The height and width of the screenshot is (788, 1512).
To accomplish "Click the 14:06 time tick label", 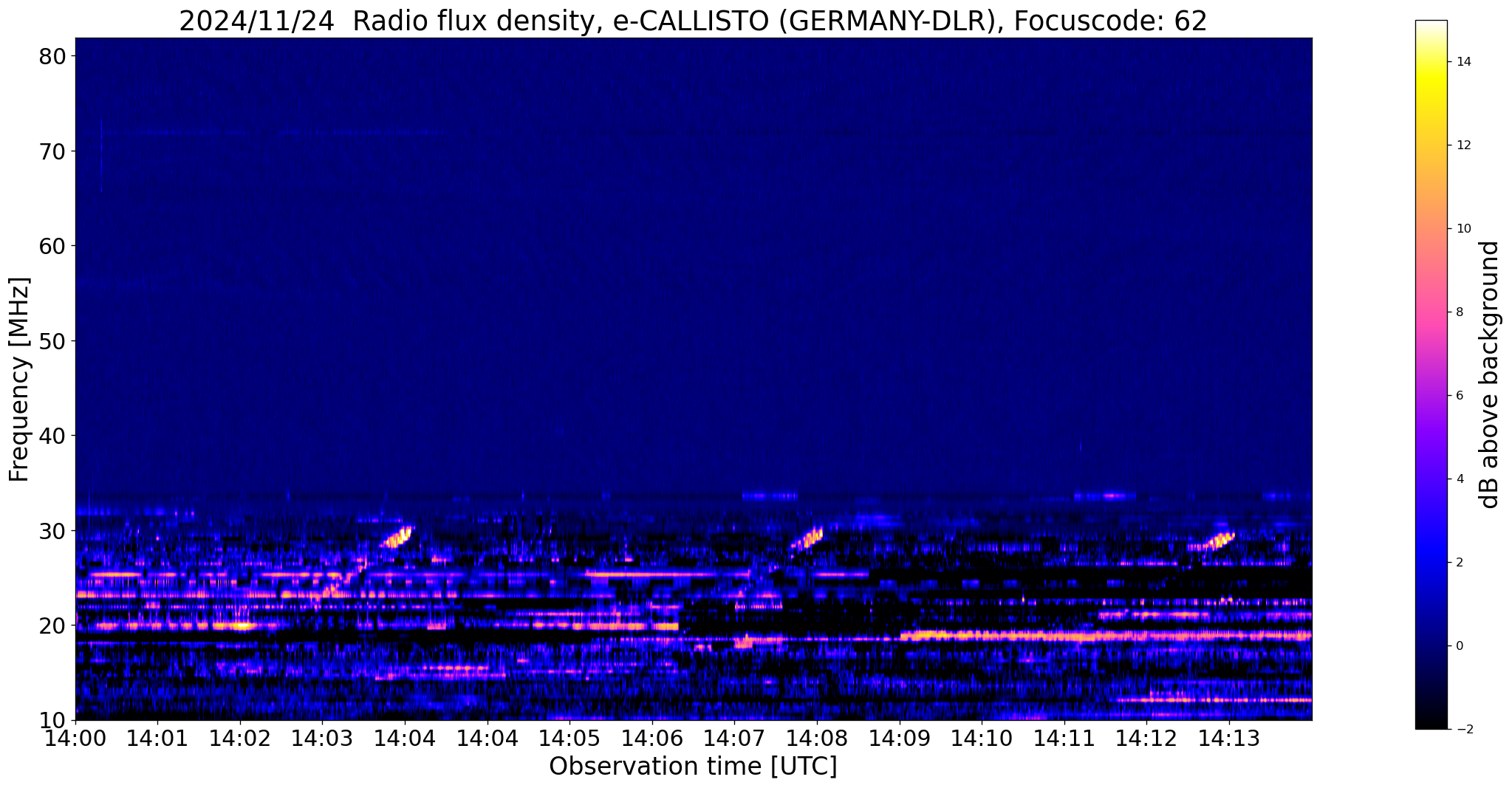I will pos(652,738).
